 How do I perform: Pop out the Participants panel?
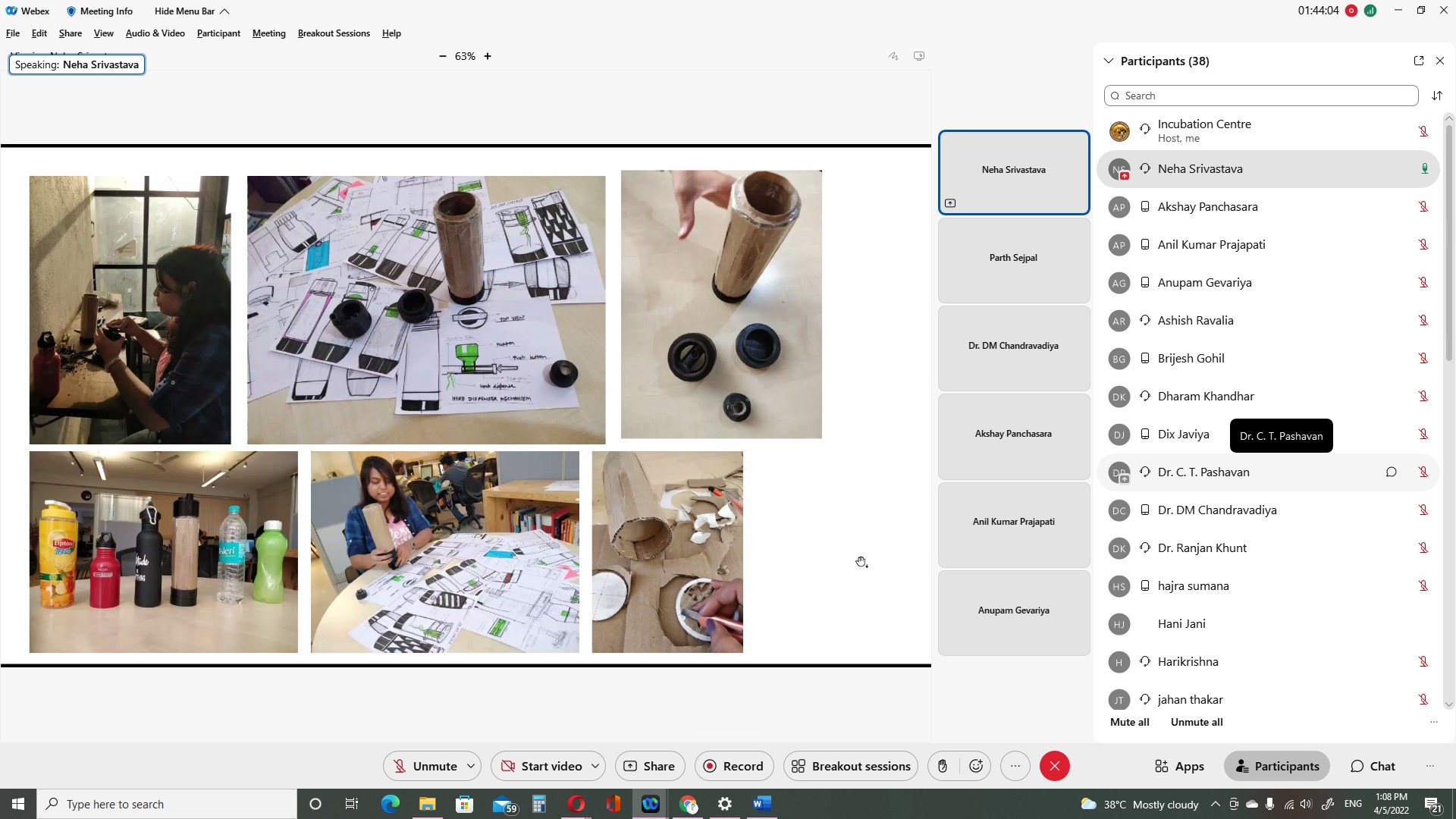(1418, 61)
